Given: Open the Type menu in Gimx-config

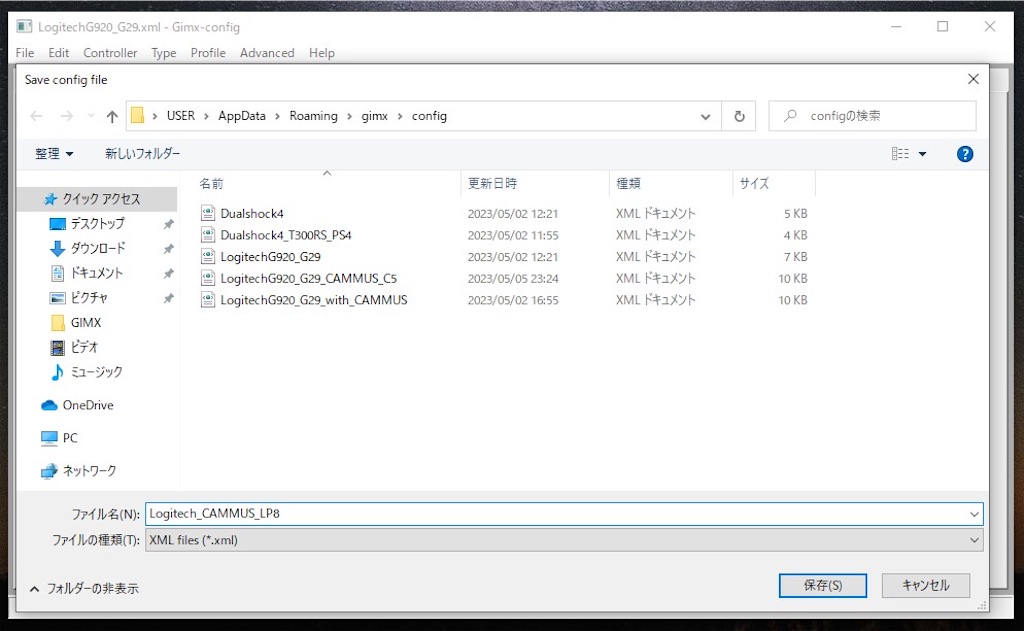Looking at the screenshot, I should 164,53.
